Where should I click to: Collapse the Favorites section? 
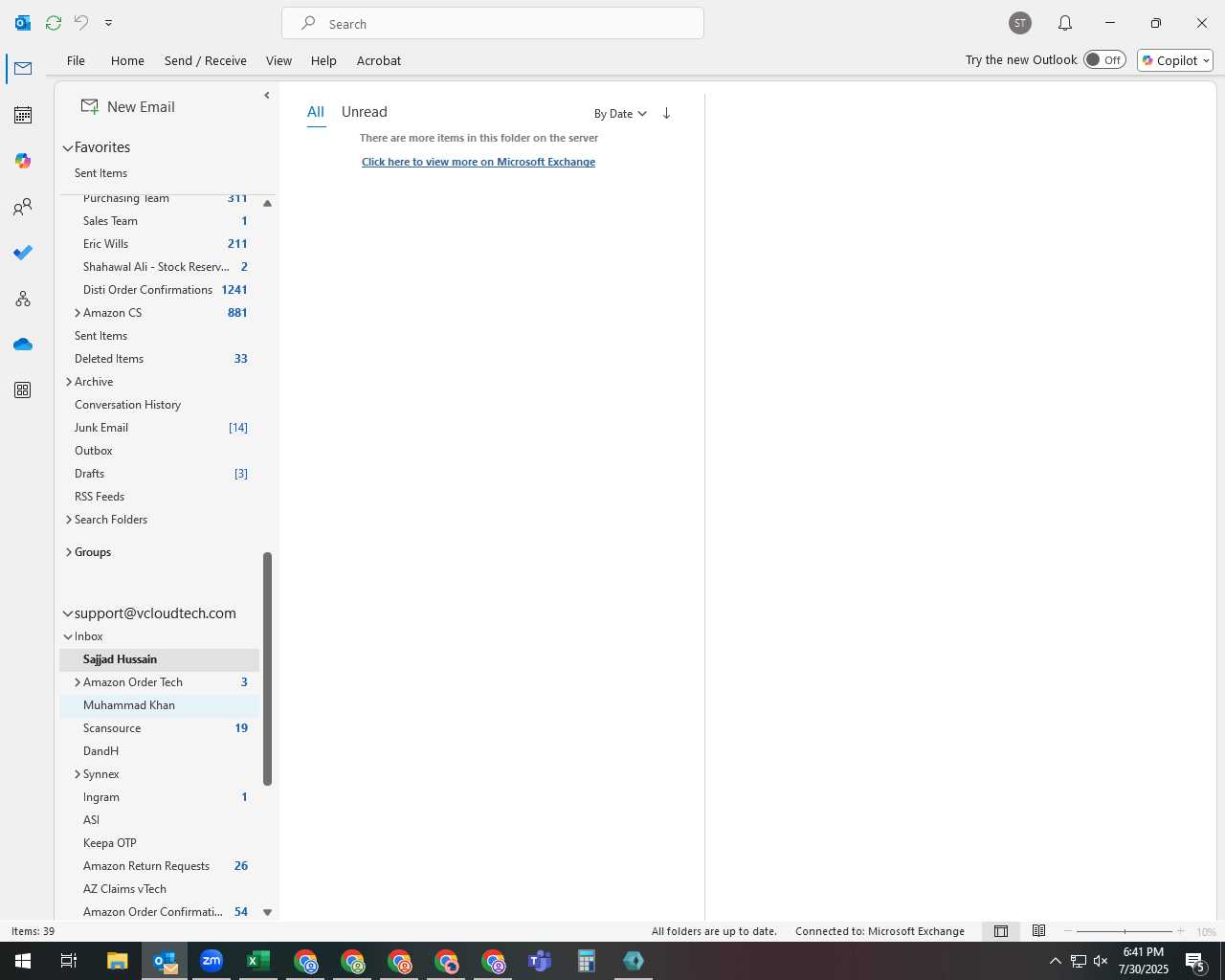[x=68, y=147]
